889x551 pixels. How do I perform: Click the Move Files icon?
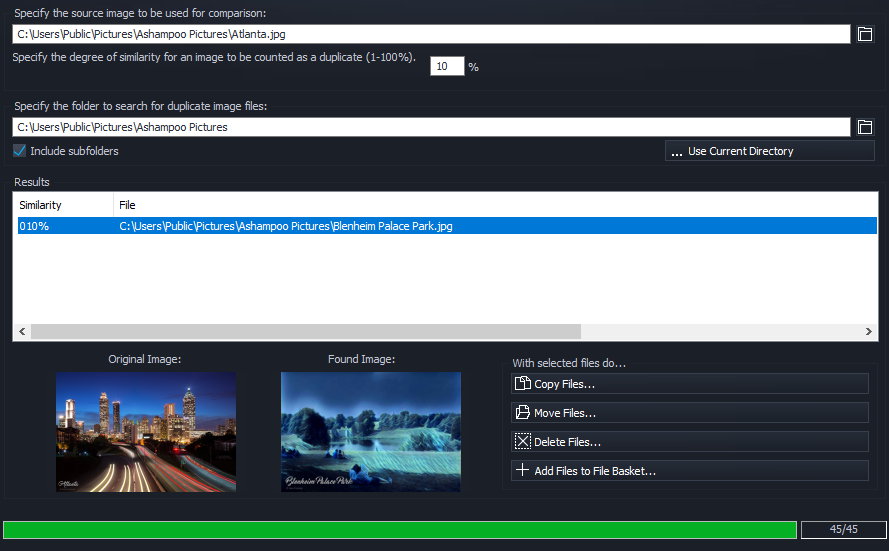click(x=522, y=413)
